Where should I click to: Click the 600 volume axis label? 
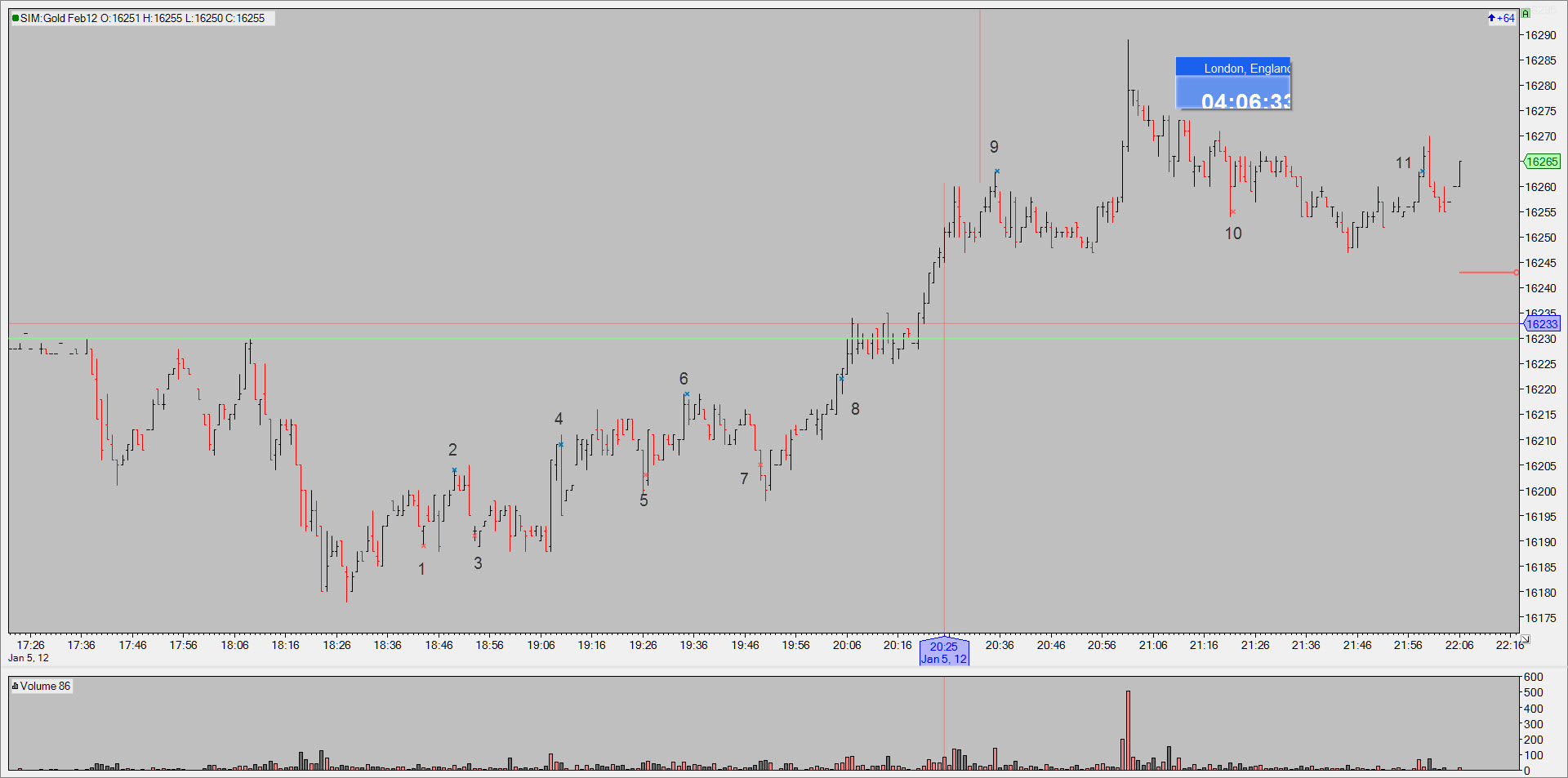point(1533,677)
